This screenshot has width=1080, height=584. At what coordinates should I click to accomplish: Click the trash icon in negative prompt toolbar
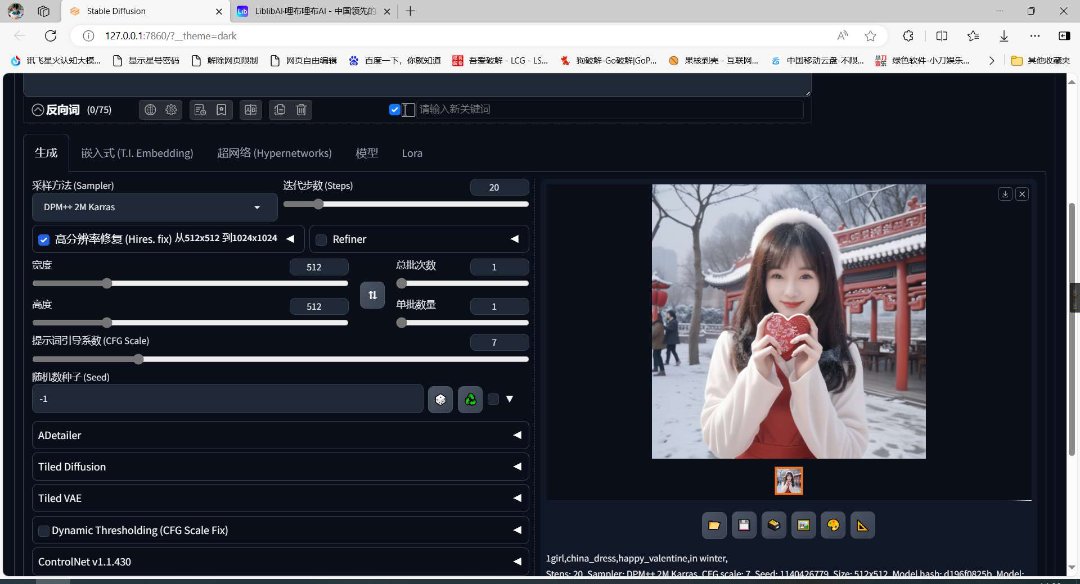tap(302, 109)
